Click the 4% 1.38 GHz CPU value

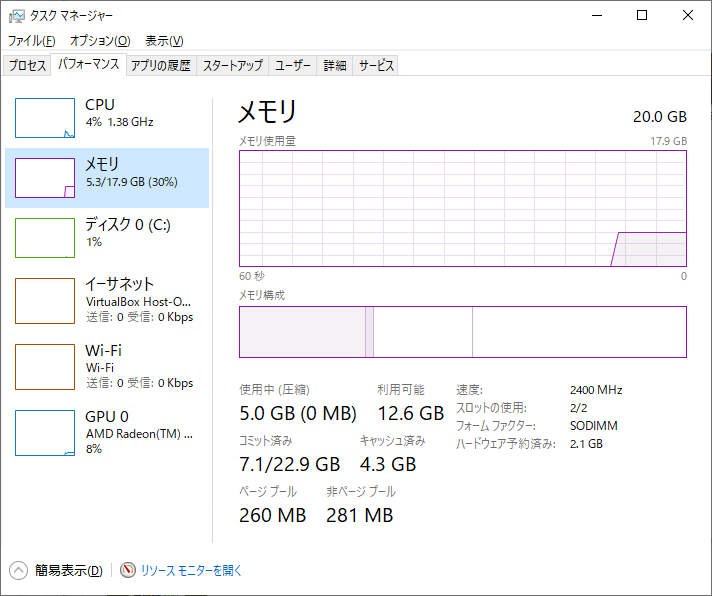pos(119,122)
